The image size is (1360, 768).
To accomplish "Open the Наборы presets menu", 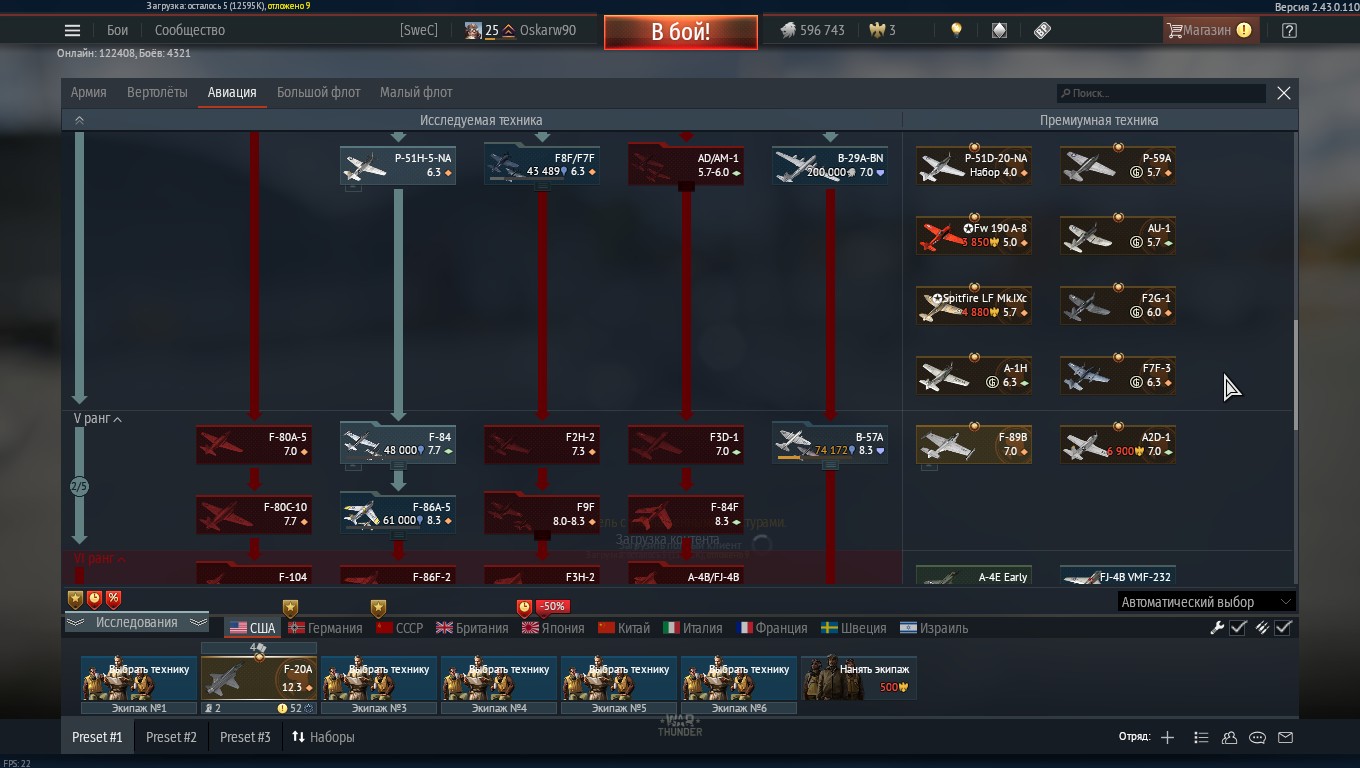I will click(x=323, y=737).
